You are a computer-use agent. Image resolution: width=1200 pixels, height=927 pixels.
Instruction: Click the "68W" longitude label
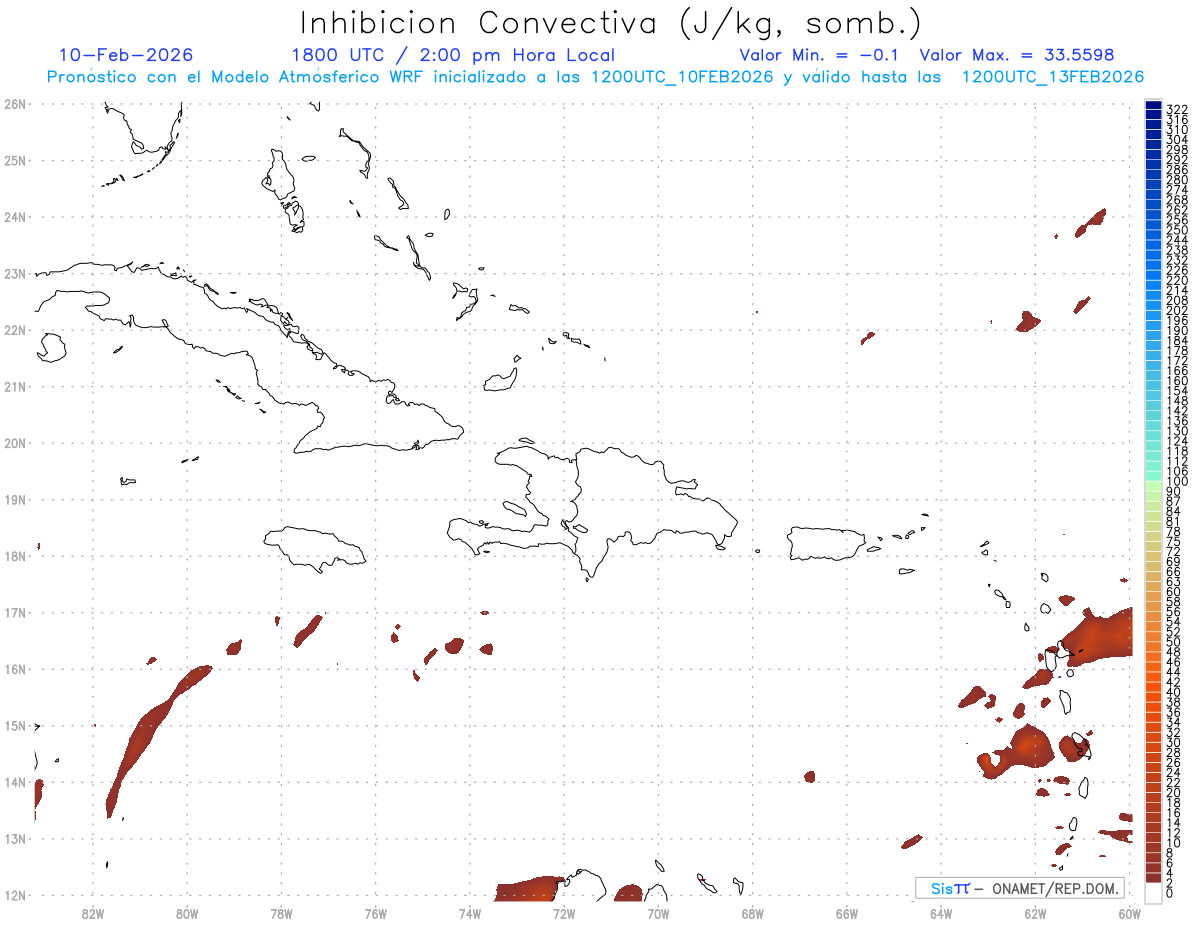[752, 912]
